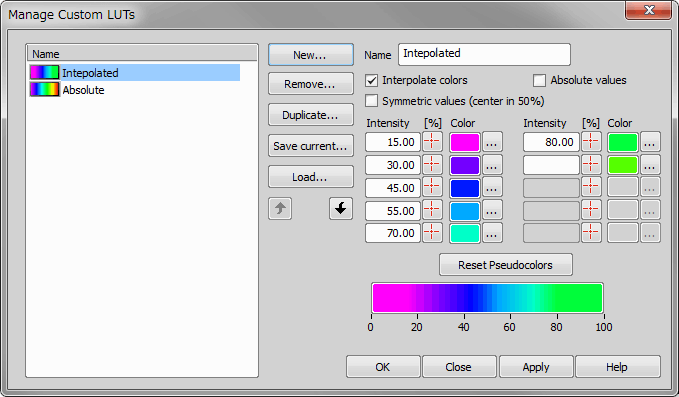This screenshot has height=397, width=679.
Task: Pick intensity crosshair for the 55.00 row
Action: 432,210
